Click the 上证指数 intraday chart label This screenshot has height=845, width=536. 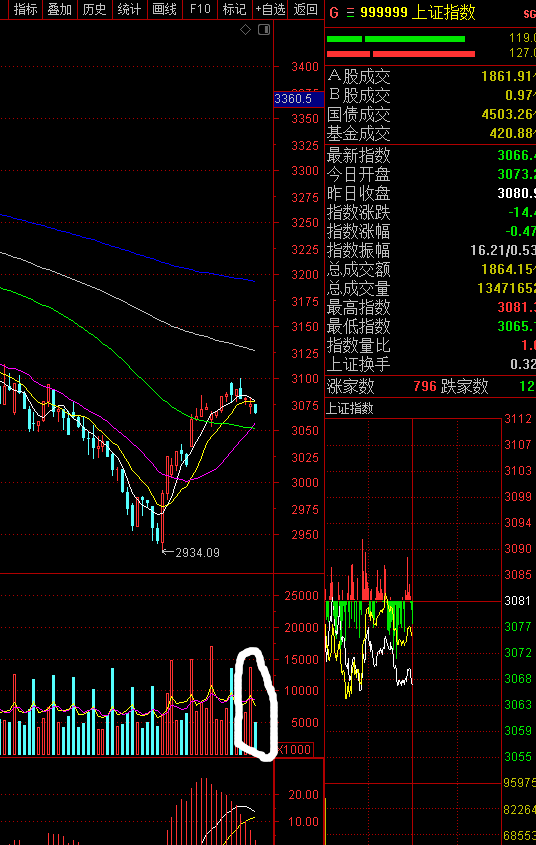[350, 408]
